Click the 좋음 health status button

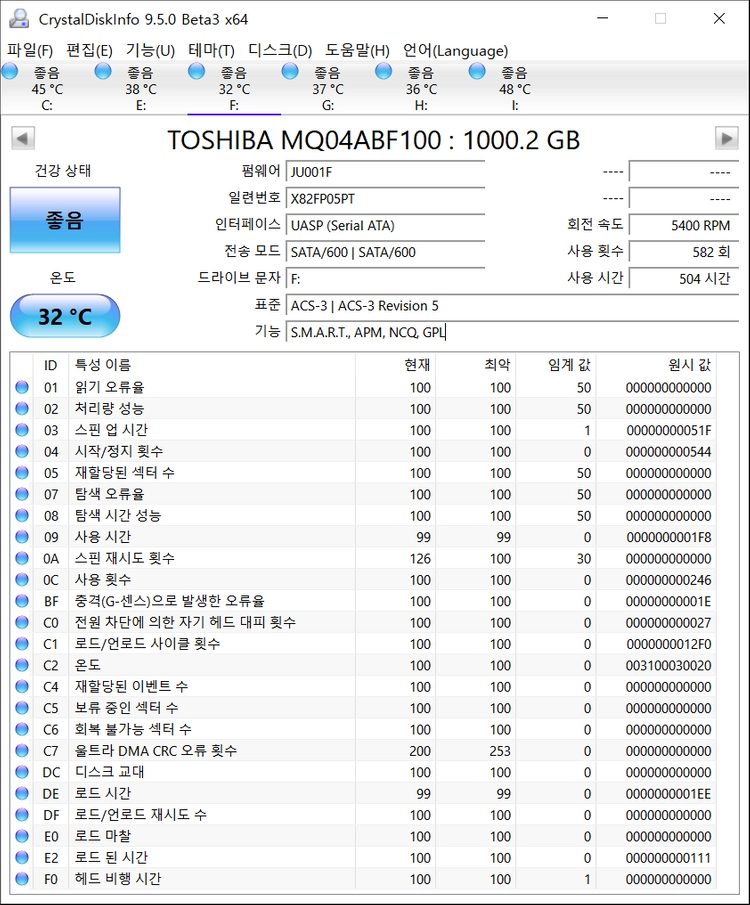pos(65,220)
